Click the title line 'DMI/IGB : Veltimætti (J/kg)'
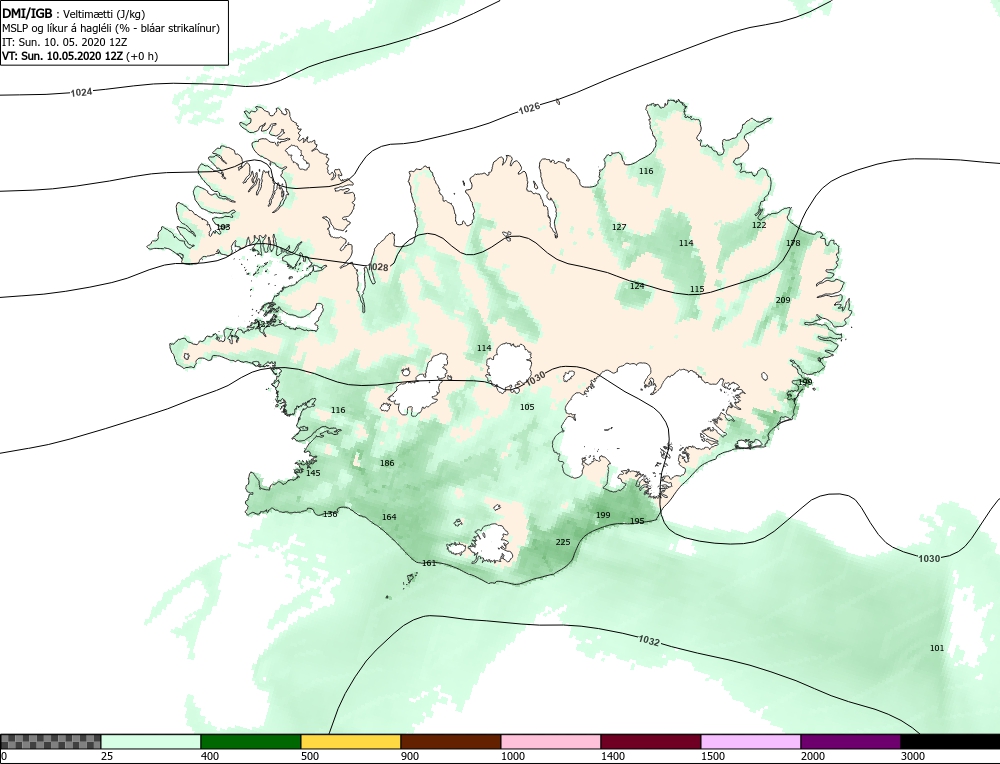Image resolution: width=1000 pixels, height=764 pixels. coord(73,15)
